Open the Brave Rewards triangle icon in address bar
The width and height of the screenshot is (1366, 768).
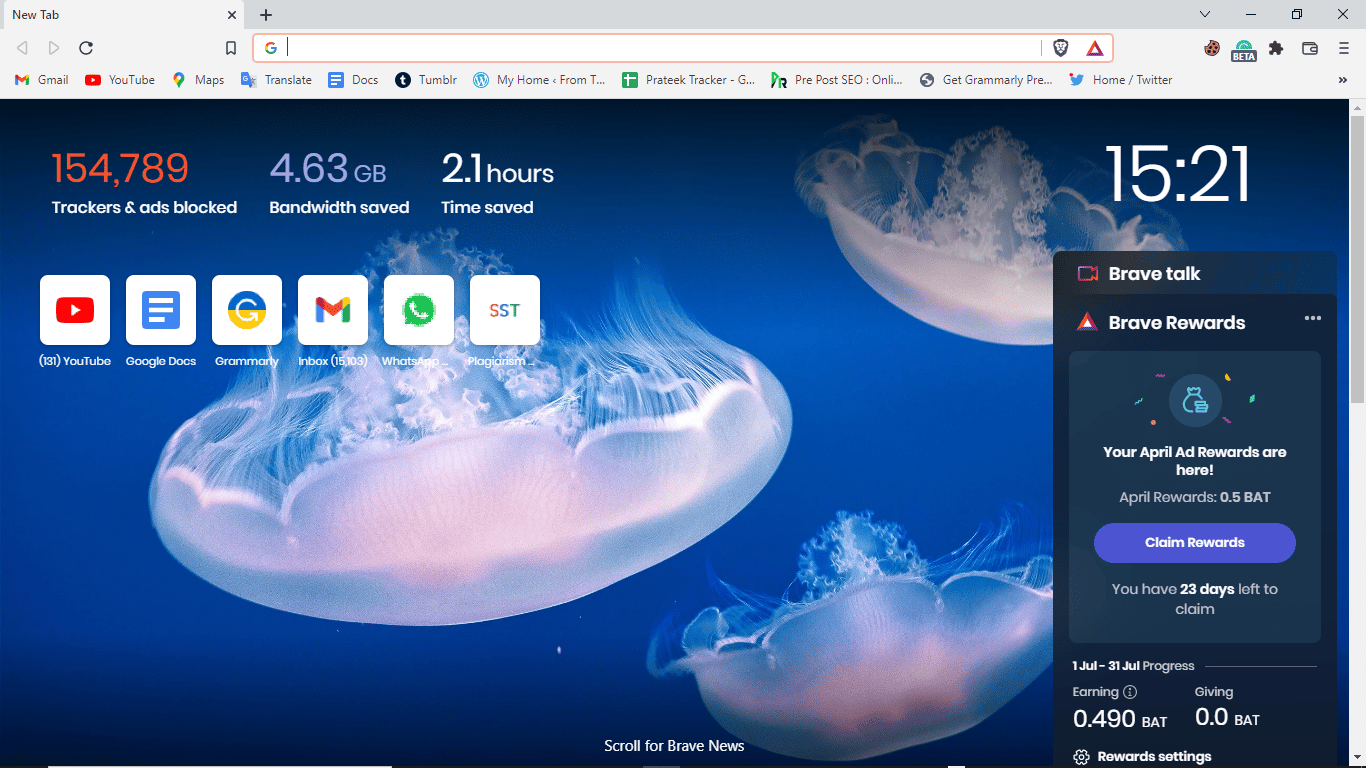(x=1095, y=48)
